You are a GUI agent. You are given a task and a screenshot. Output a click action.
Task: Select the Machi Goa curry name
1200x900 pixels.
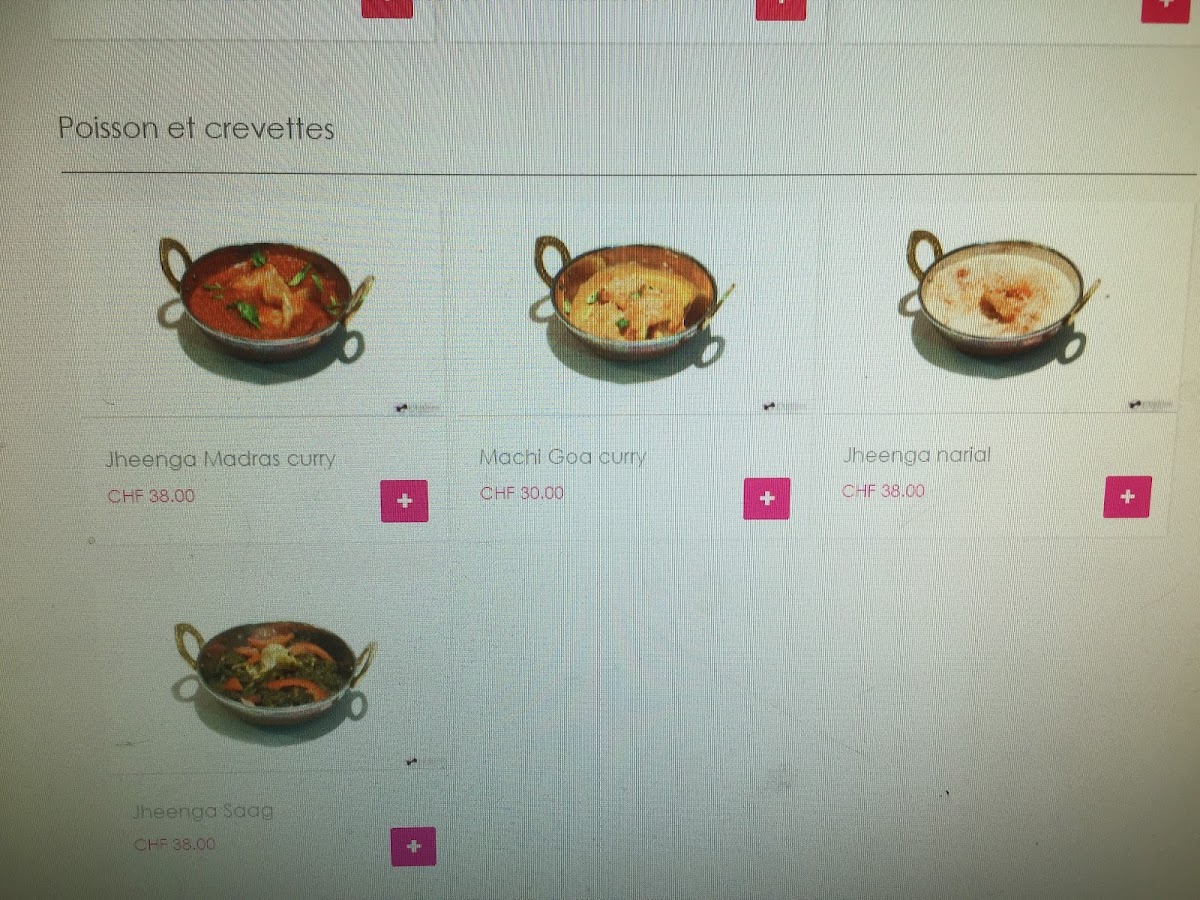coord(563,457)
